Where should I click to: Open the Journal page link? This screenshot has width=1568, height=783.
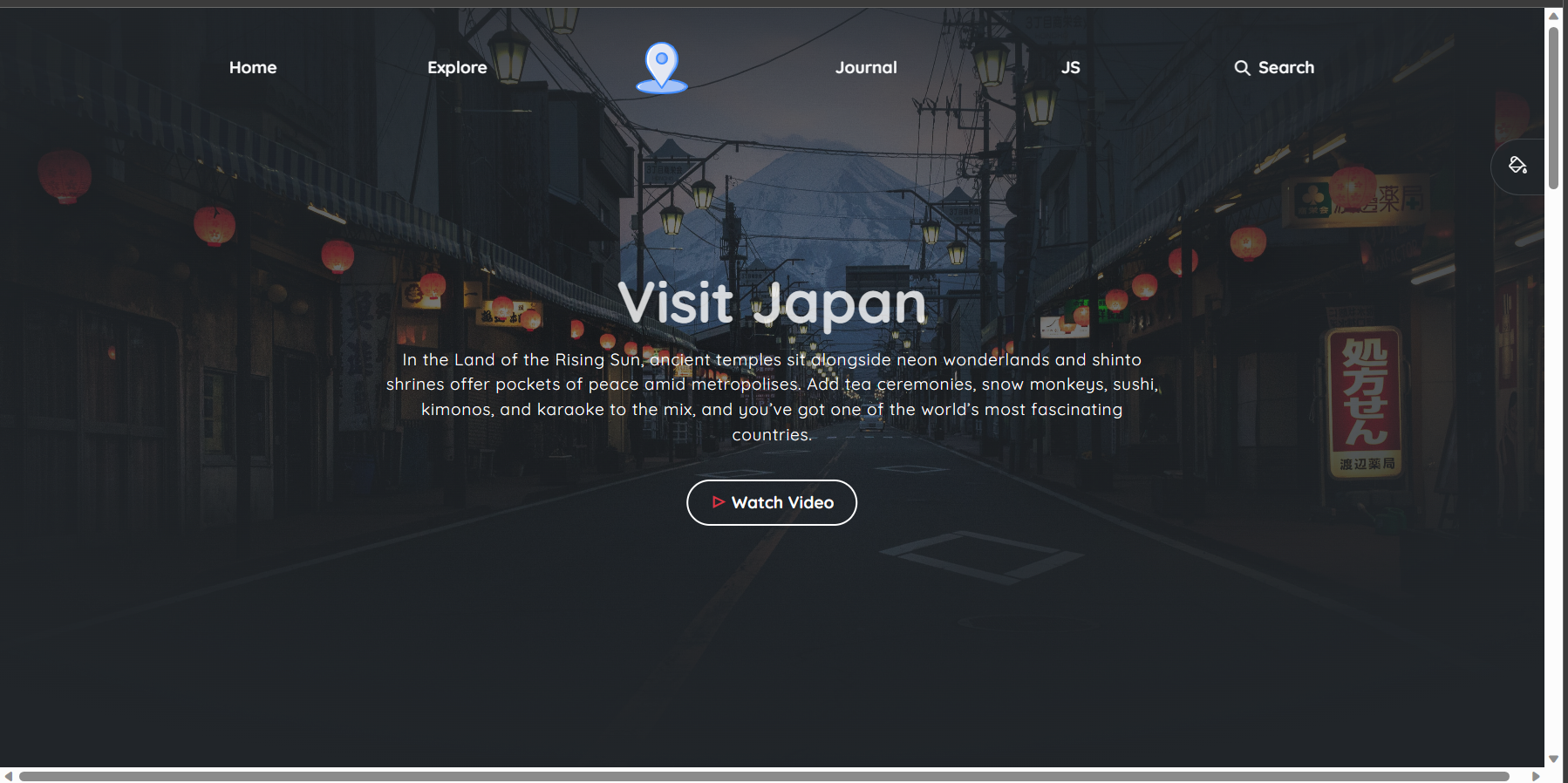tap(865, 68)
